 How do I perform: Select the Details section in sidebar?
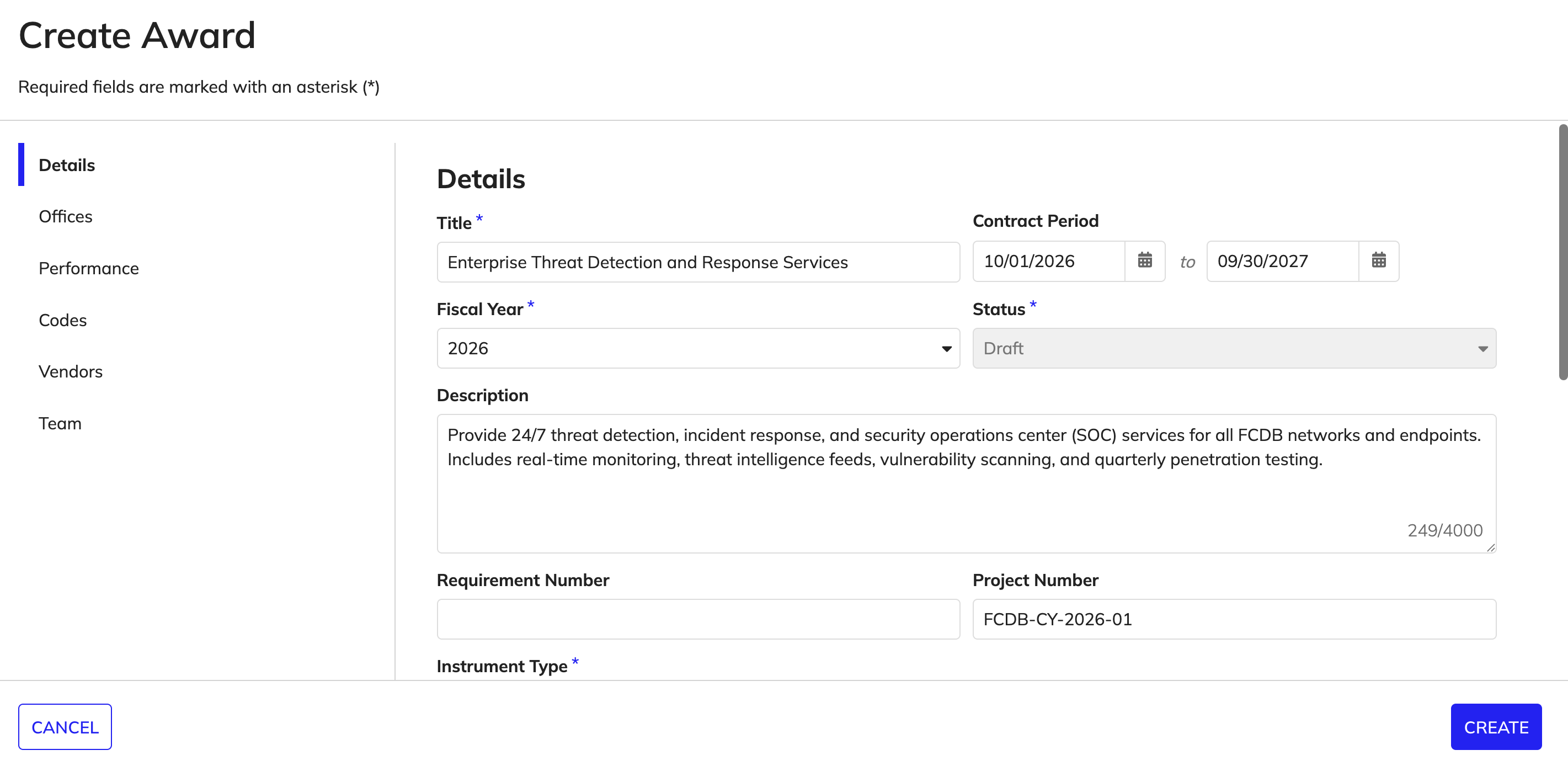pyautogui.click(x=67, y=165)
